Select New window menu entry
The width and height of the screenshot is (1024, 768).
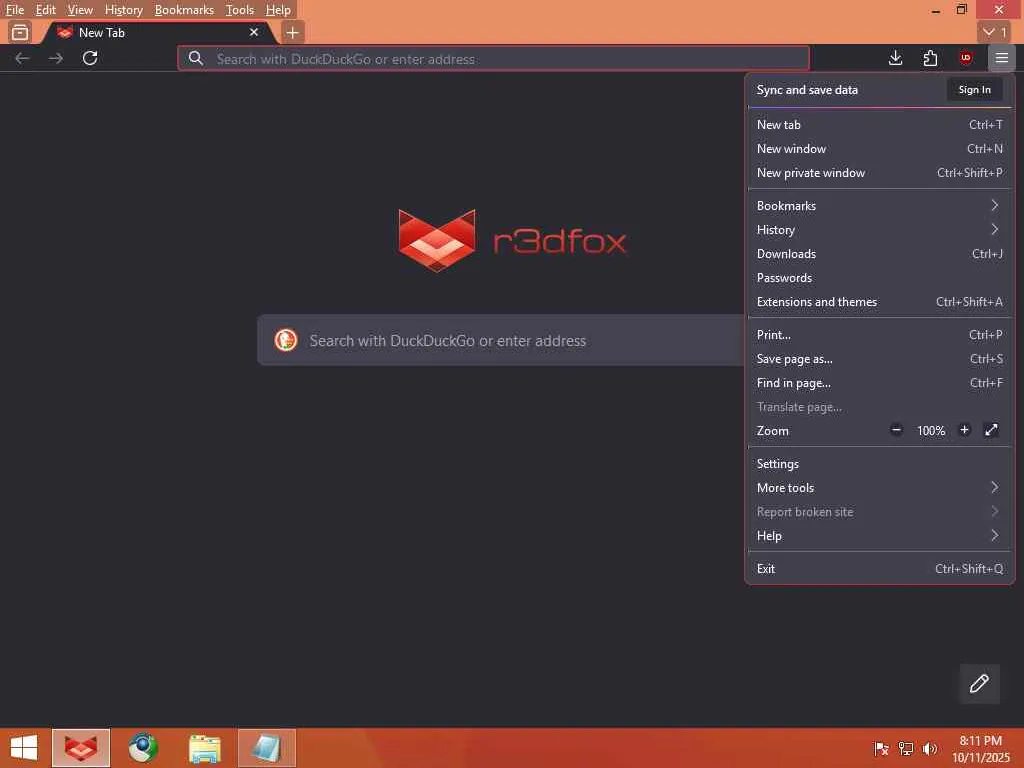pos(879,149)
